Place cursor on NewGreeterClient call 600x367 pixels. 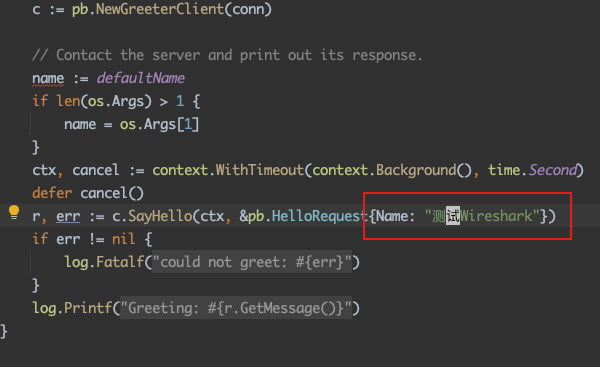pyautogui.click(x=160, y=9)
